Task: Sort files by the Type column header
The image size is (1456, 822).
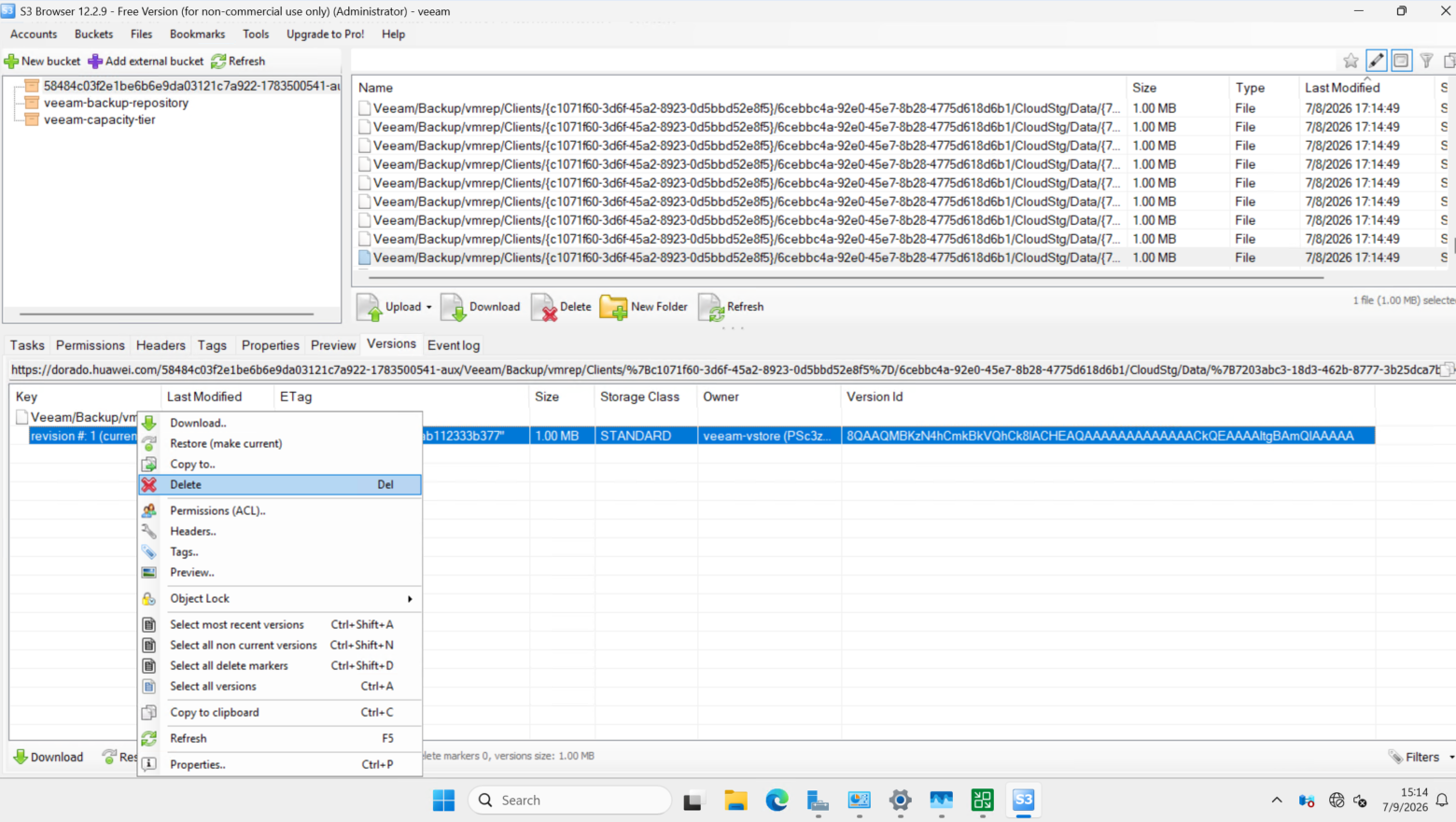Action: pos(1264,88)
